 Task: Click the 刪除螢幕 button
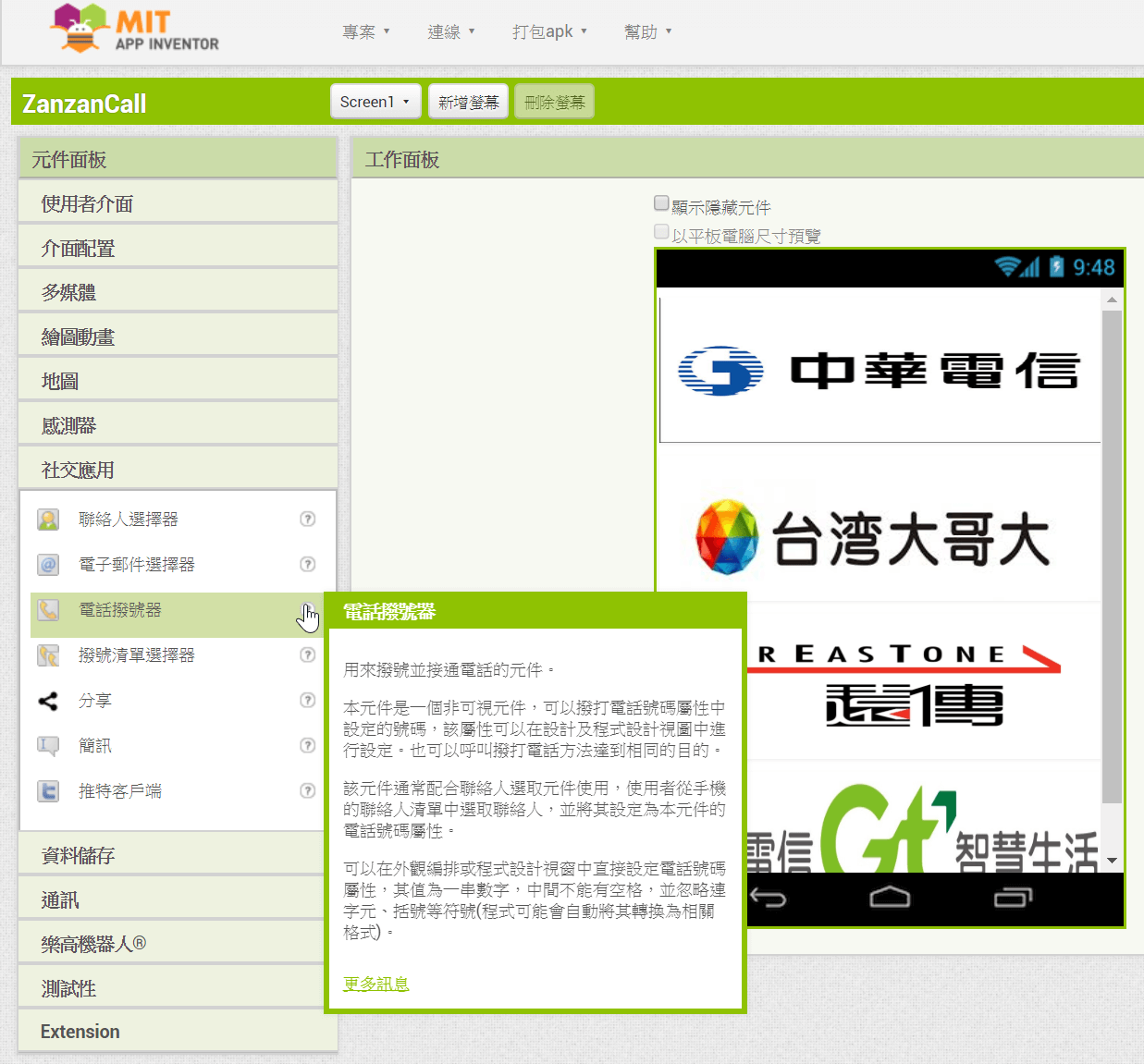(x=554, y=102)
